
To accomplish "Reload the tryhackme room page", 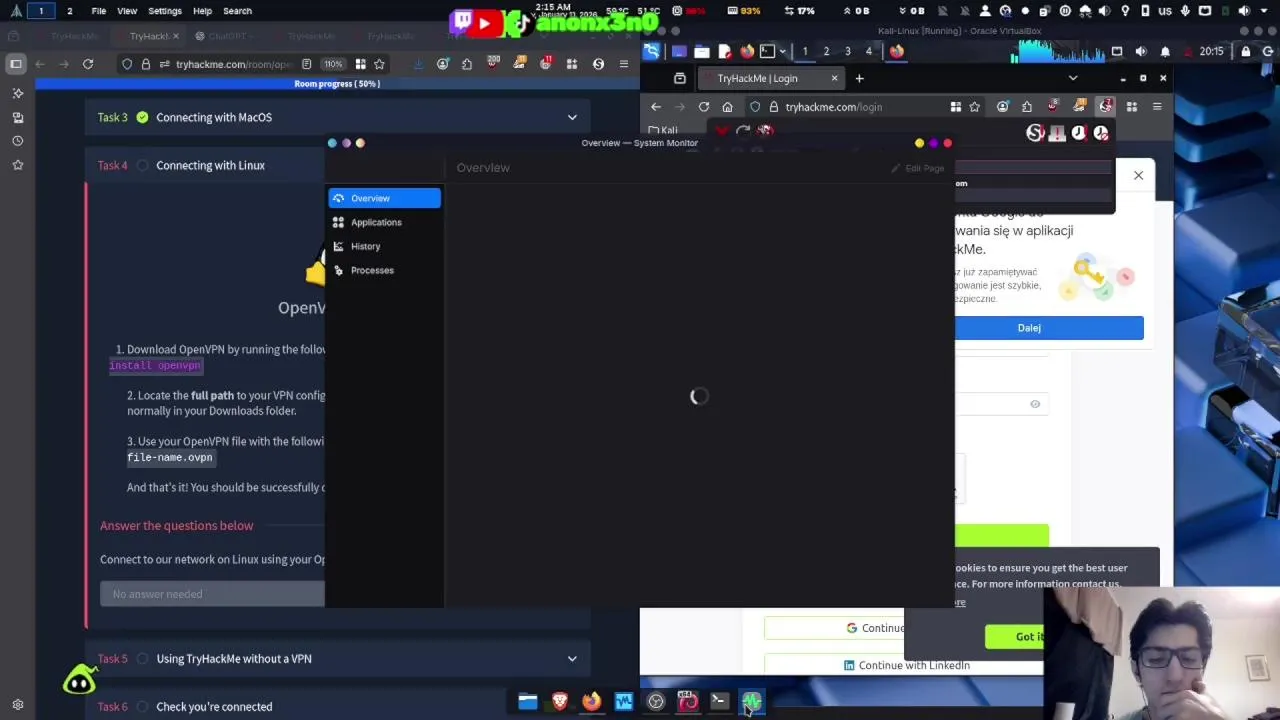I will 88,64.
